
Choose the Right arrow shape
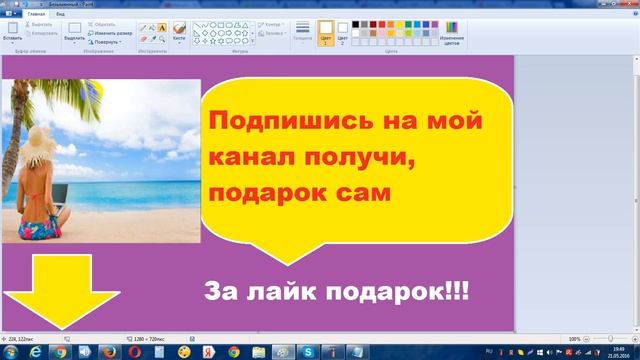tap(229, 33)
